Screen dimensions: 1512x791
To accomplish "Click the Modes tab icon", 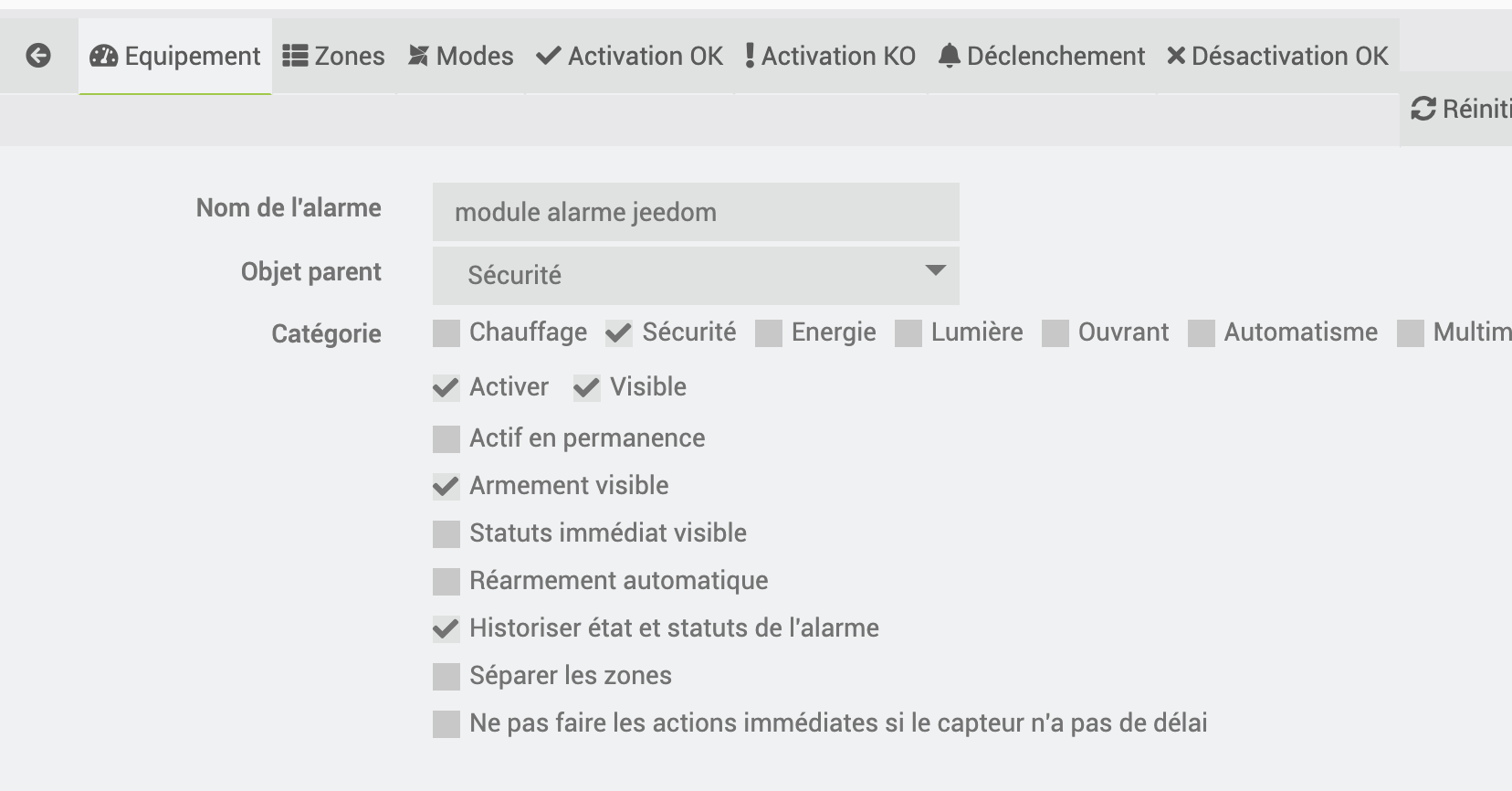I will tap(418, 56).
